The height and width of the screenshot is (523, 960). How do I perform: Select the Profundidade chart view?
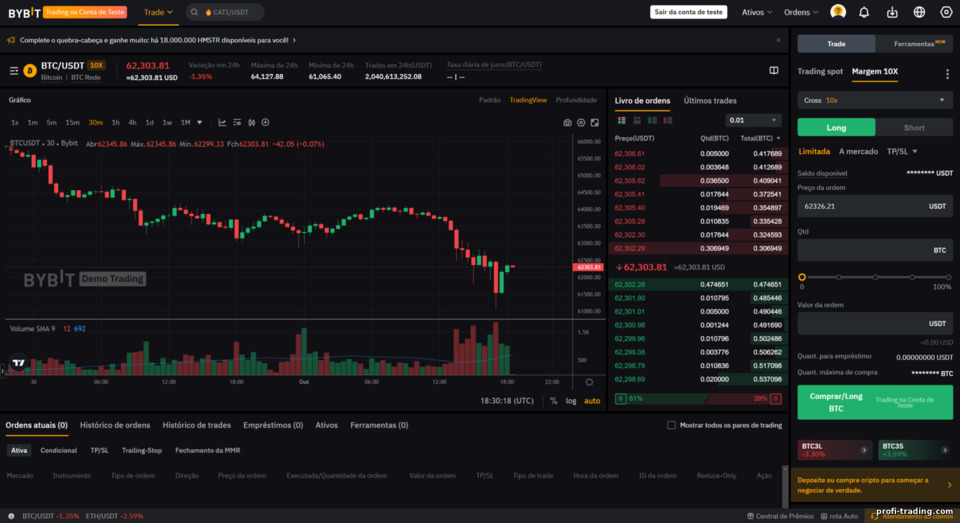[576, 100]
